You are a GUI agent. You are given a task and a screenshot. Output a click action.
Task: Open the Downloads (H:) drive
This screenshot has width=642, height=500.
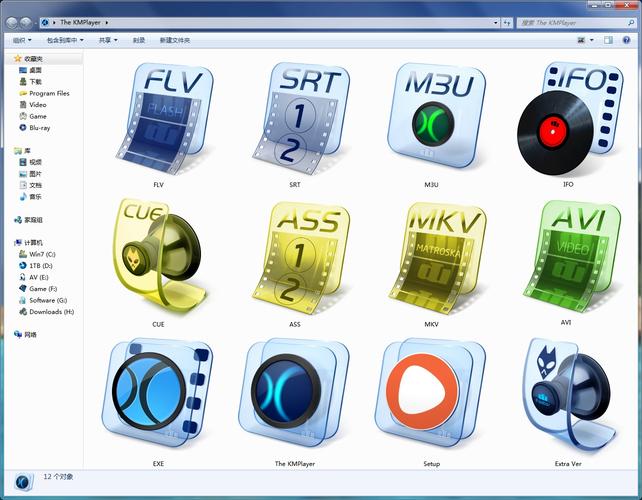click(52, 312)
